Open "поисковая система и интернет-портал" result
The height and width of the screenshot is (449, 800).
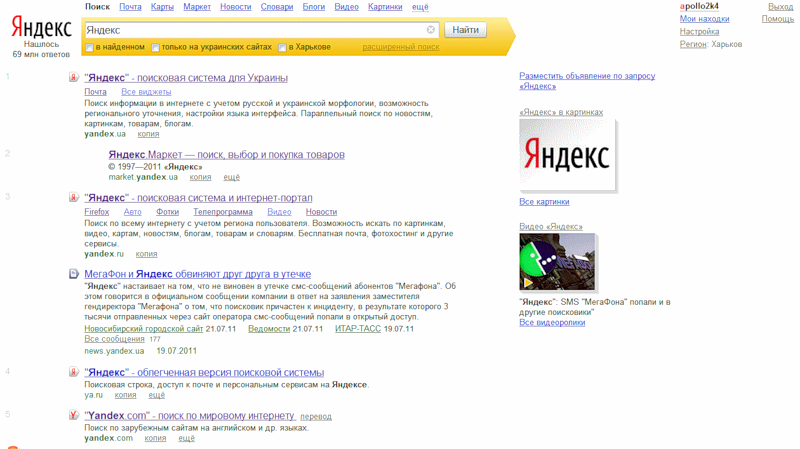pyautogui.click(x=198, y=197)
